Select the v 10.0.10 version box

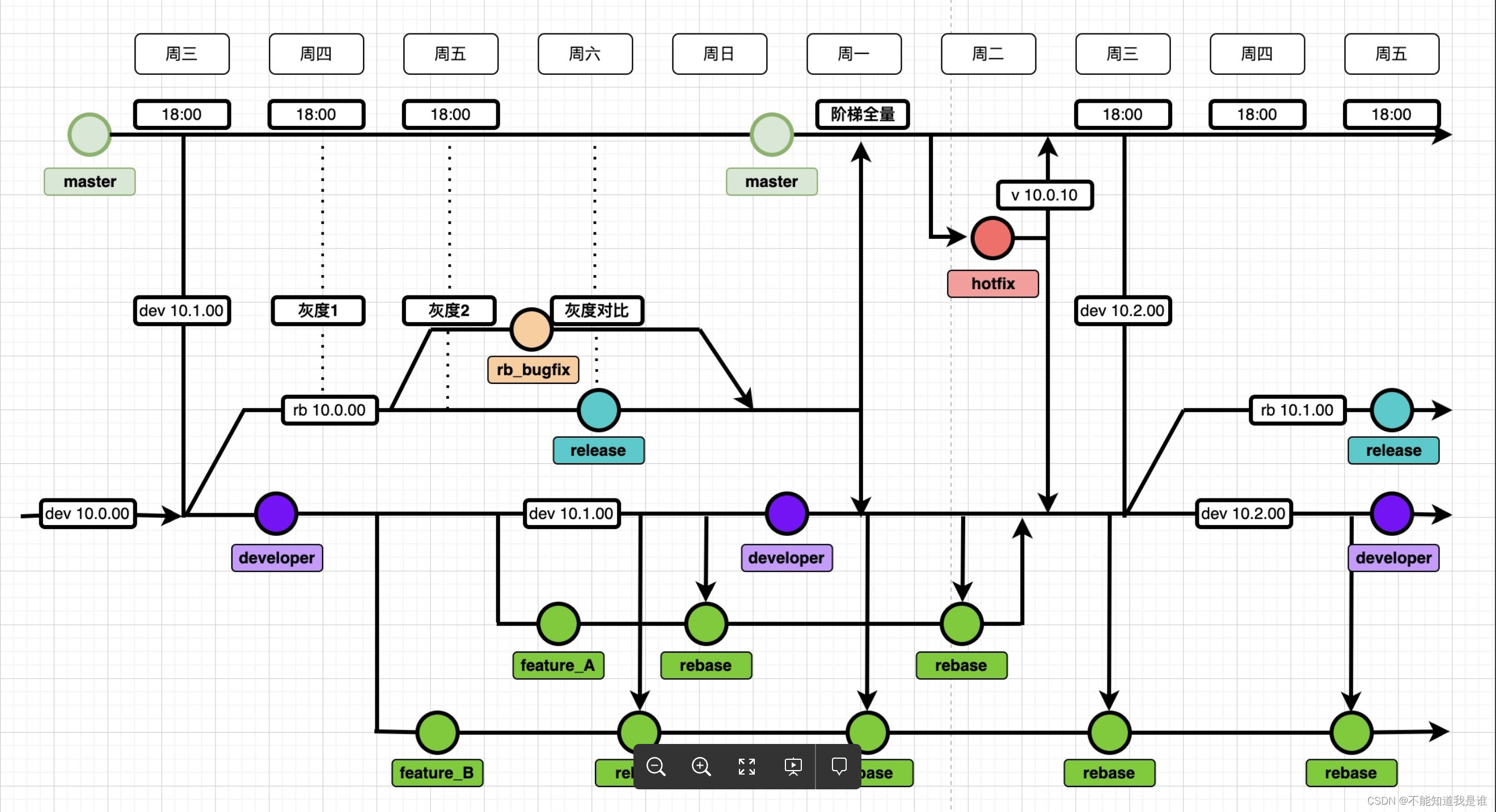1044,195
